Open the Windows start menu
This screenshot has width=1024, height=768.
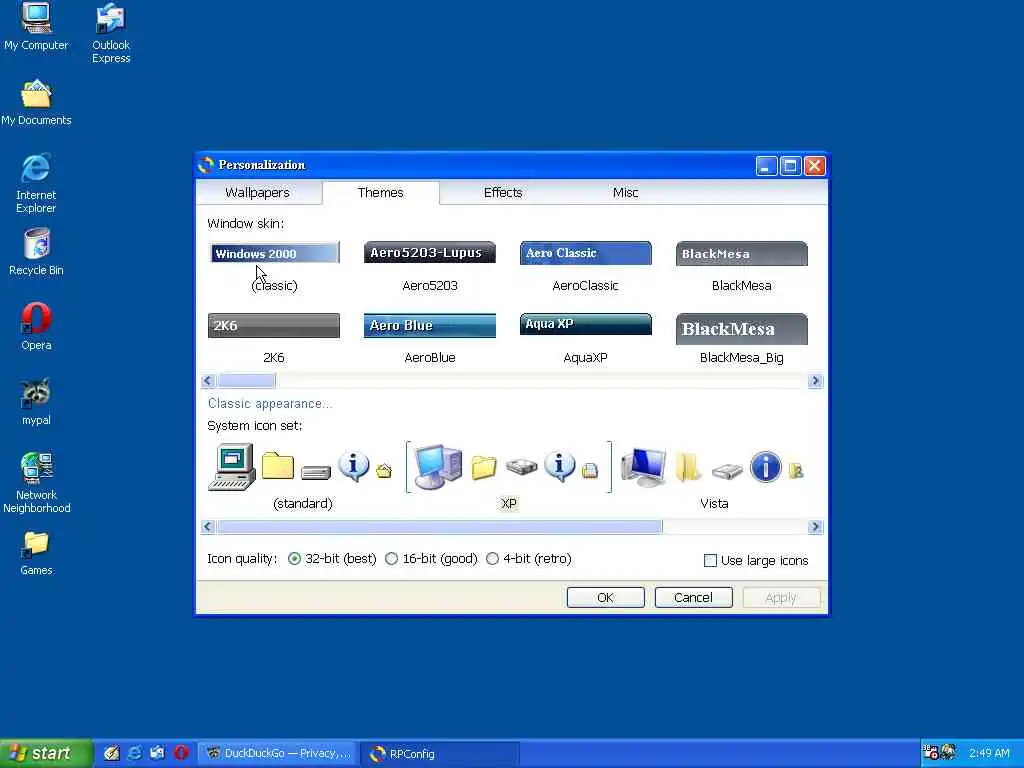pos(46,753)
